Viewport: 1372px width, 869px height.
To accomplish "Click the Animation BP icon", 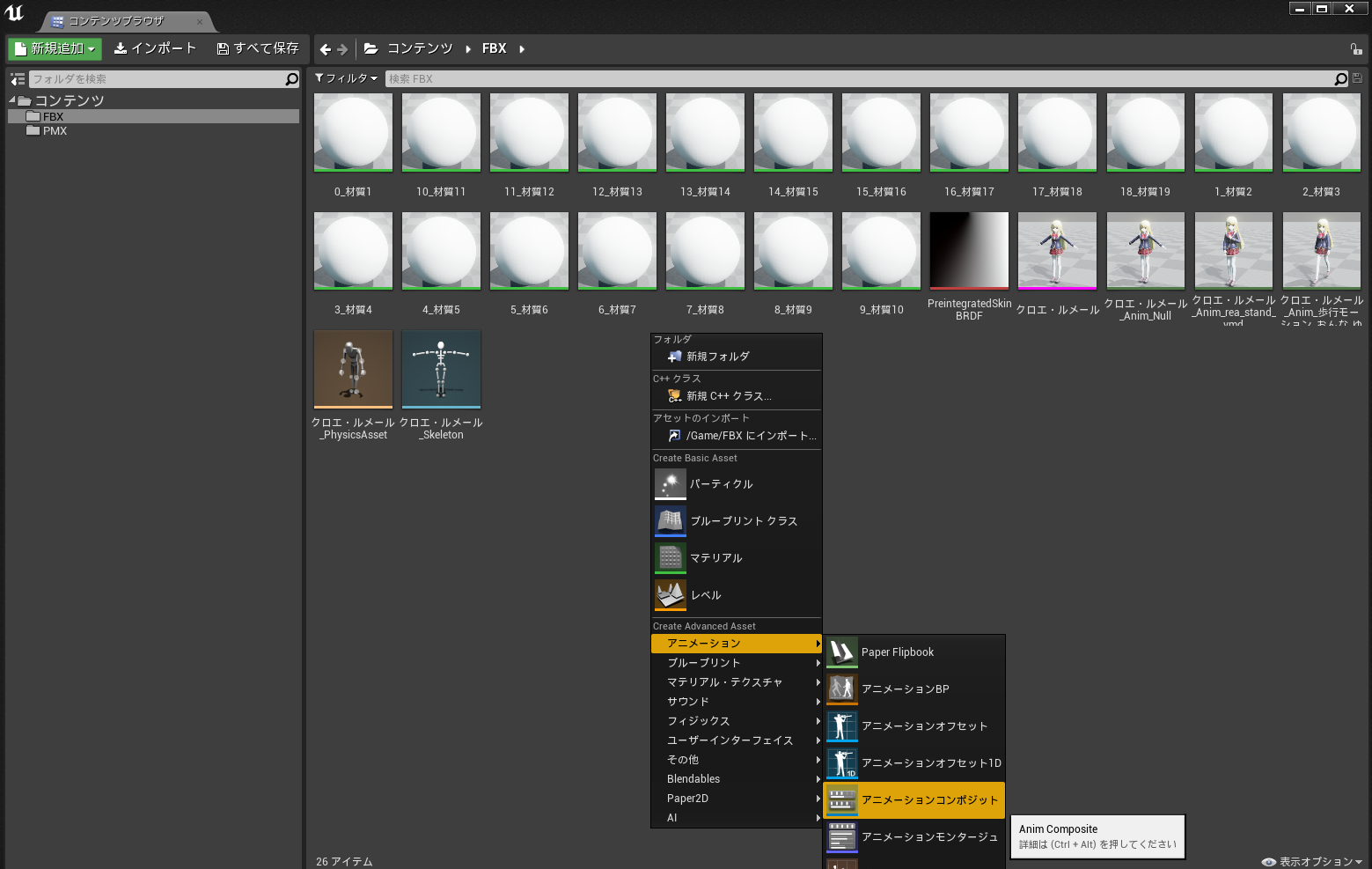I will pyautogui.click(x=842, y=689).
